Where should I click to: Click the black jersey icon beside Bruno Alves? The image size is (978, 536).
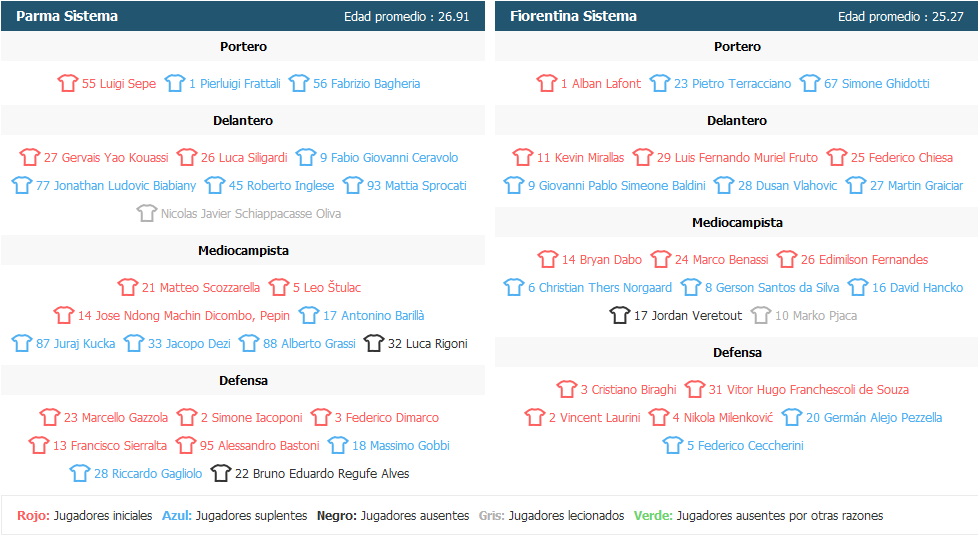(x=221, y=474)
